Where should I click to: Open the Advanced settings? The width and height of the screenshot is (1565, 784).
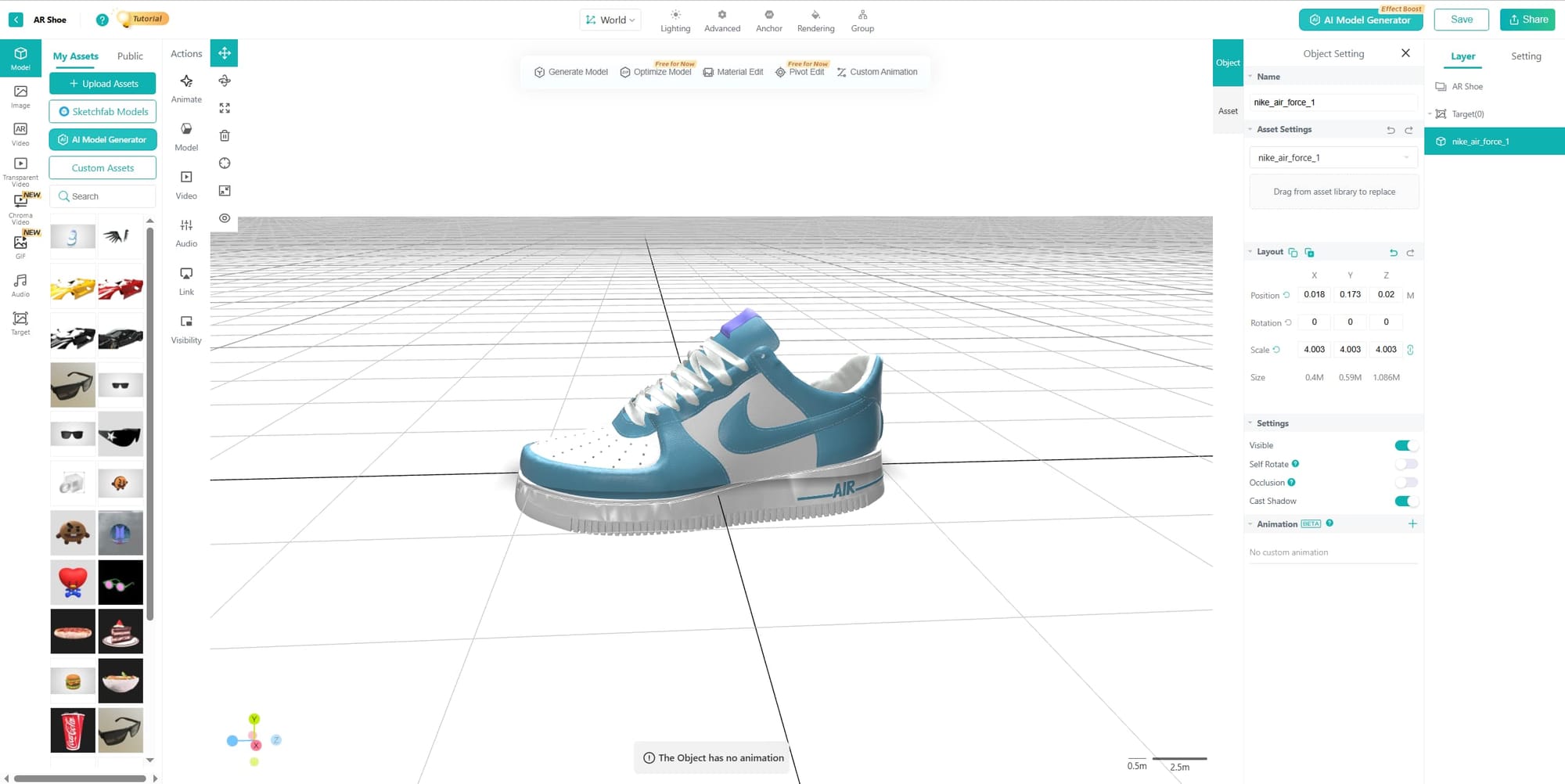tap(722, 21)
